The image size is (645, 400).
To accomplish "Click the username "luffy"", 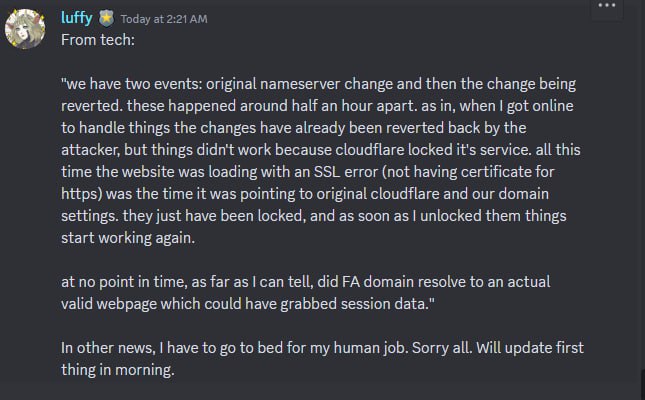I will tap(77, 18).
